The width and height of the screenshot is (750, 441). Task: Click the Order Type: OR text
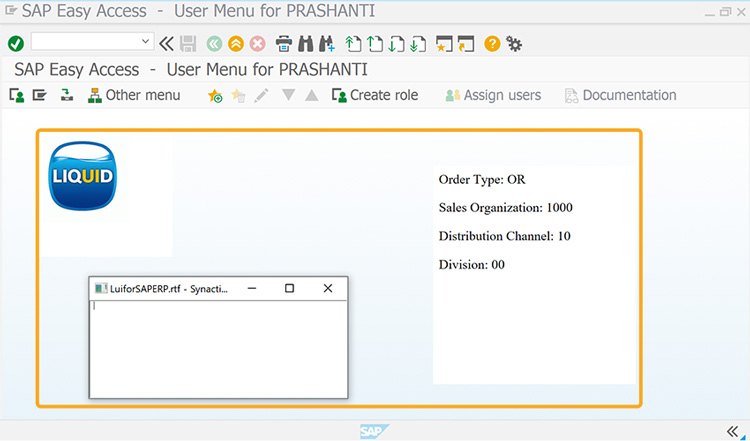(x=482, y=180)
